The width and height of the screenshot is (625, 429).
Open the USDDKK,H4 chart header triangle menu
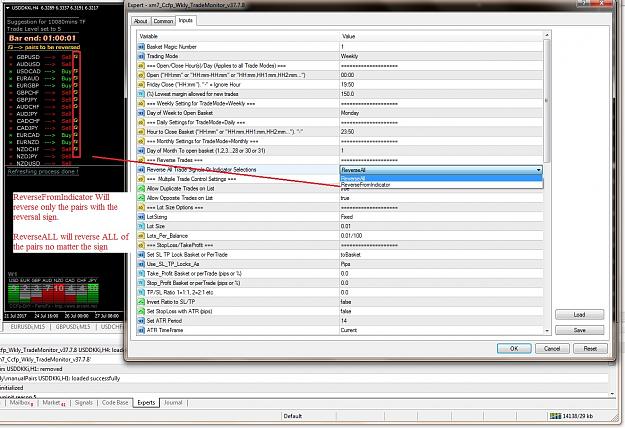pos(8,8)
